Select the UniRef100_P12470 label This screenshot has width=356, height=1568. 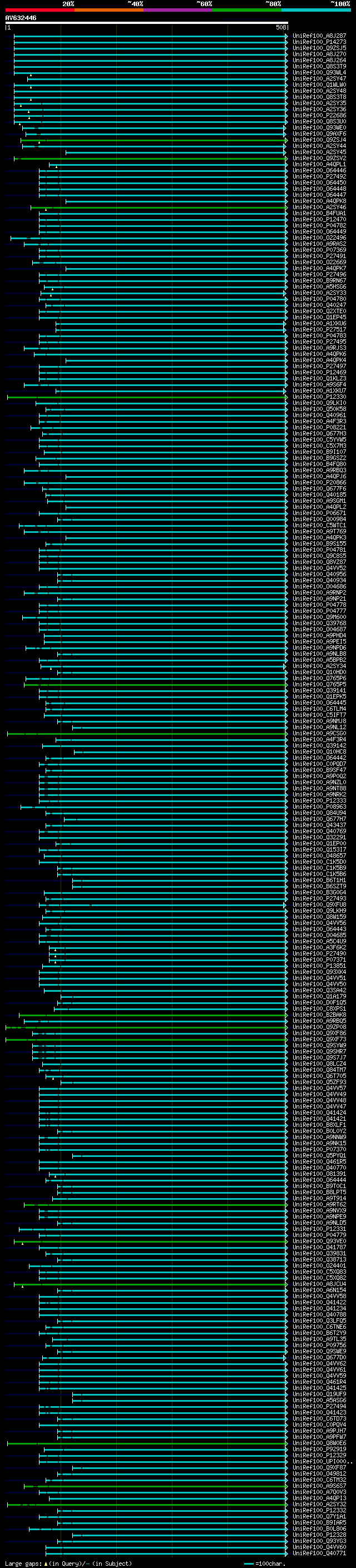pyautogui.click(x=319, y=219)
